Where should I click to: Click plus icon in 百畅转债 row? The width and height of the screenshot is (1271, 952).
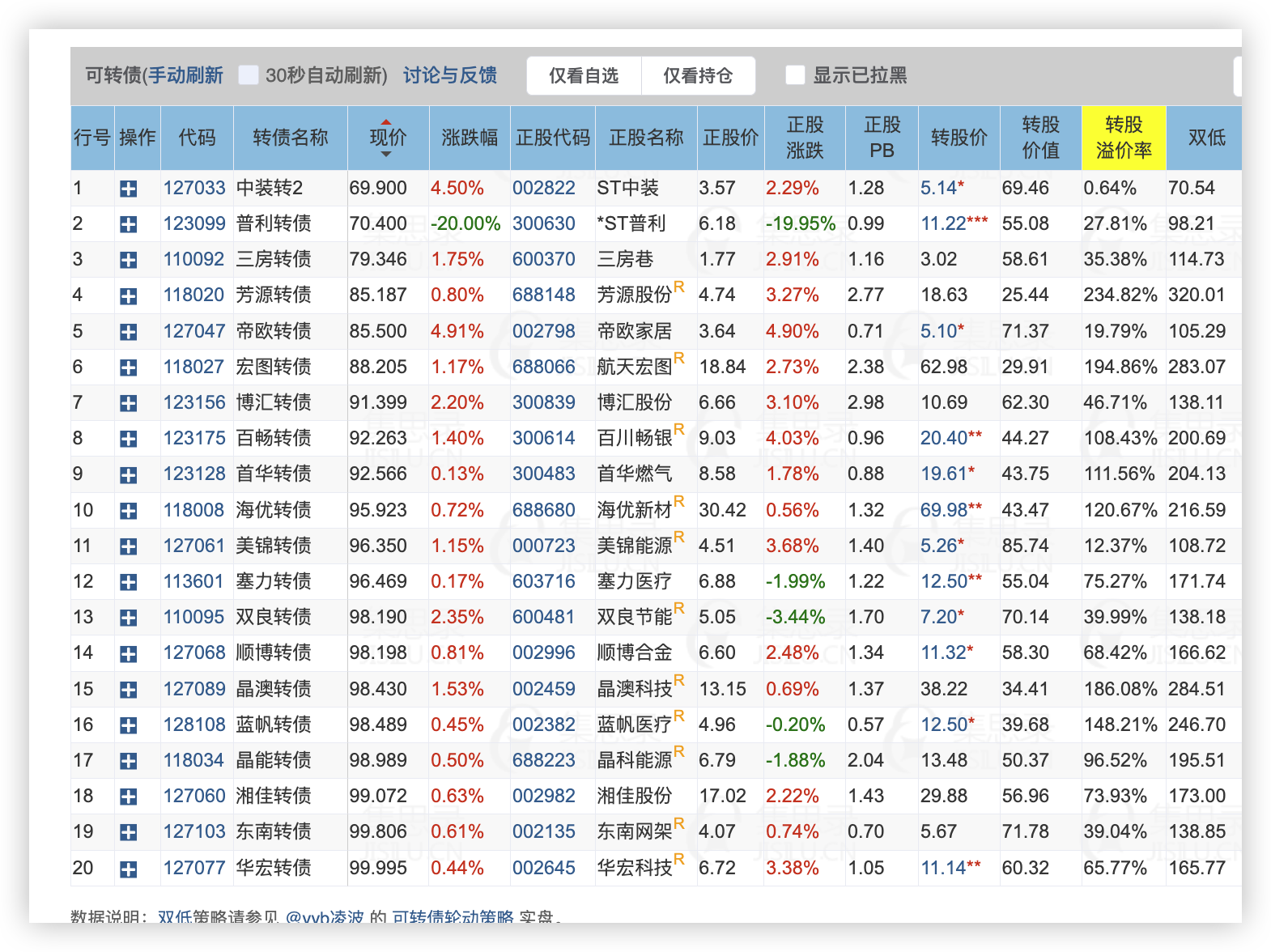point(128,439)
